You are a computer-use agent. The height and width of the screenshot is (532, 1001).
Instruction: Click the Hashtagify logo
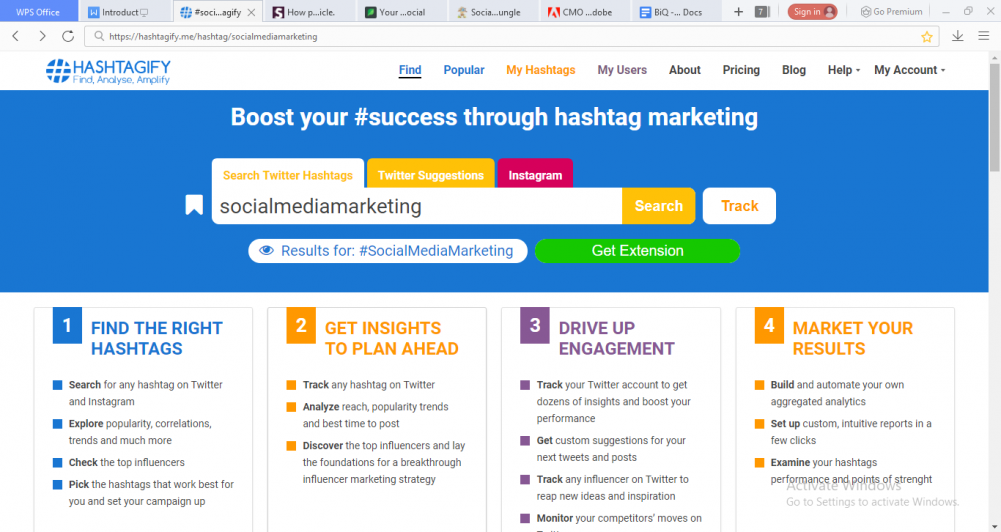tap(109, 72)
